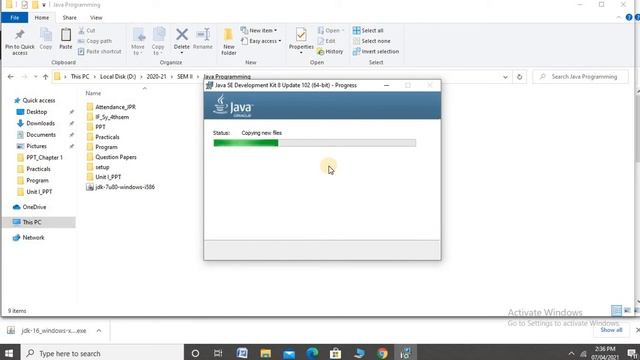
Task: Open Desktop in navigation pane
Action: pyautogui.click(x=32, y=112)
